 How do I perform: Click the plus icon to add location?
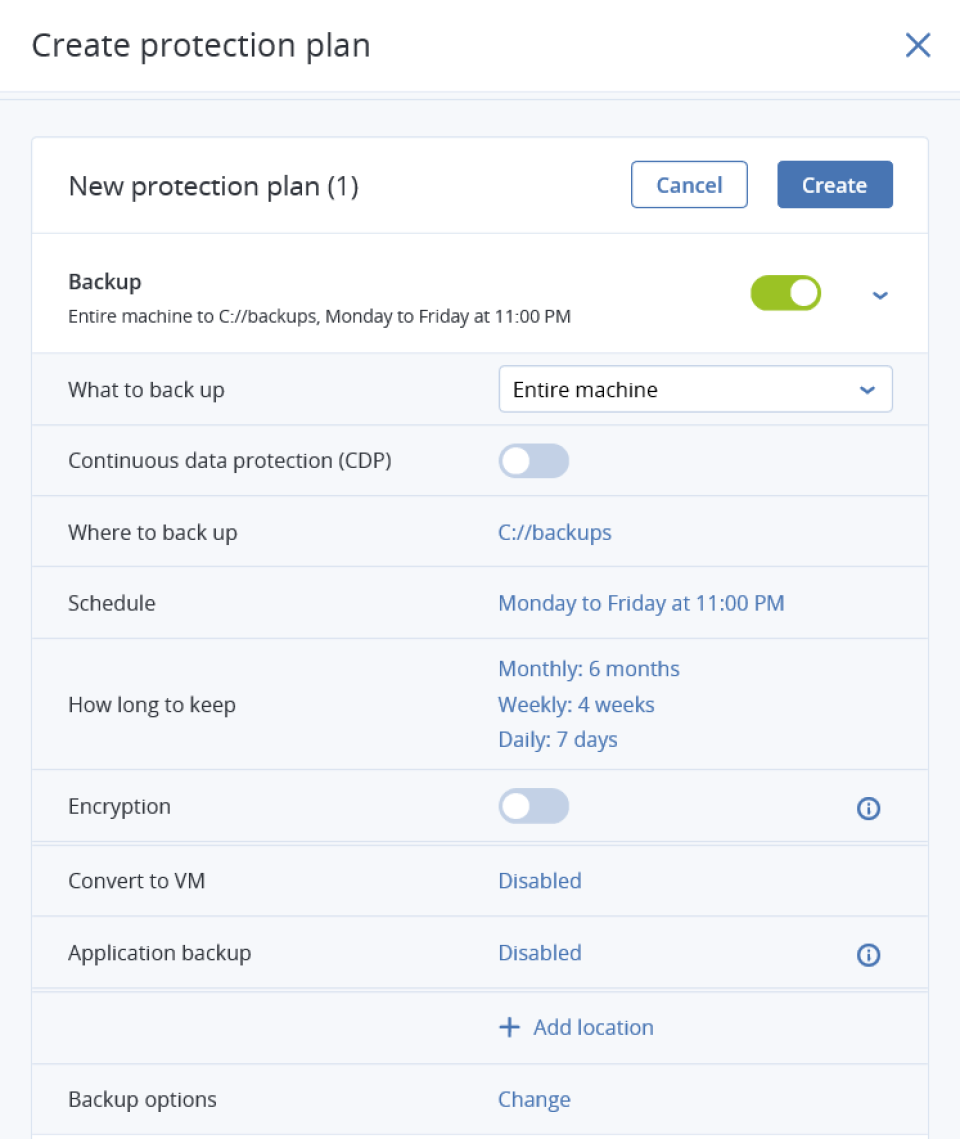tap(510, 1027)
